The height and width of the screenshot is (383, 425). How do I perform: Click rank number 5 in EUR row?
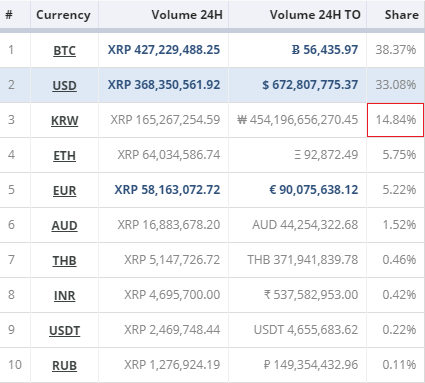pos(11,190)
